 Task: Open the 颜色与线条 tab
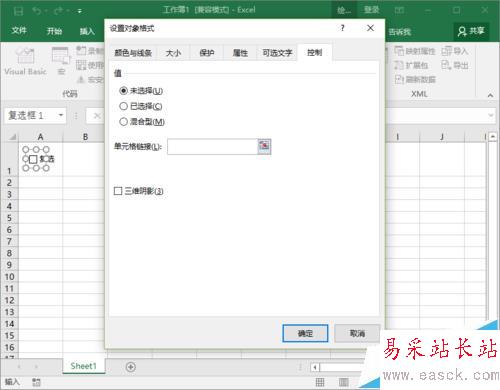click(133, 53)
